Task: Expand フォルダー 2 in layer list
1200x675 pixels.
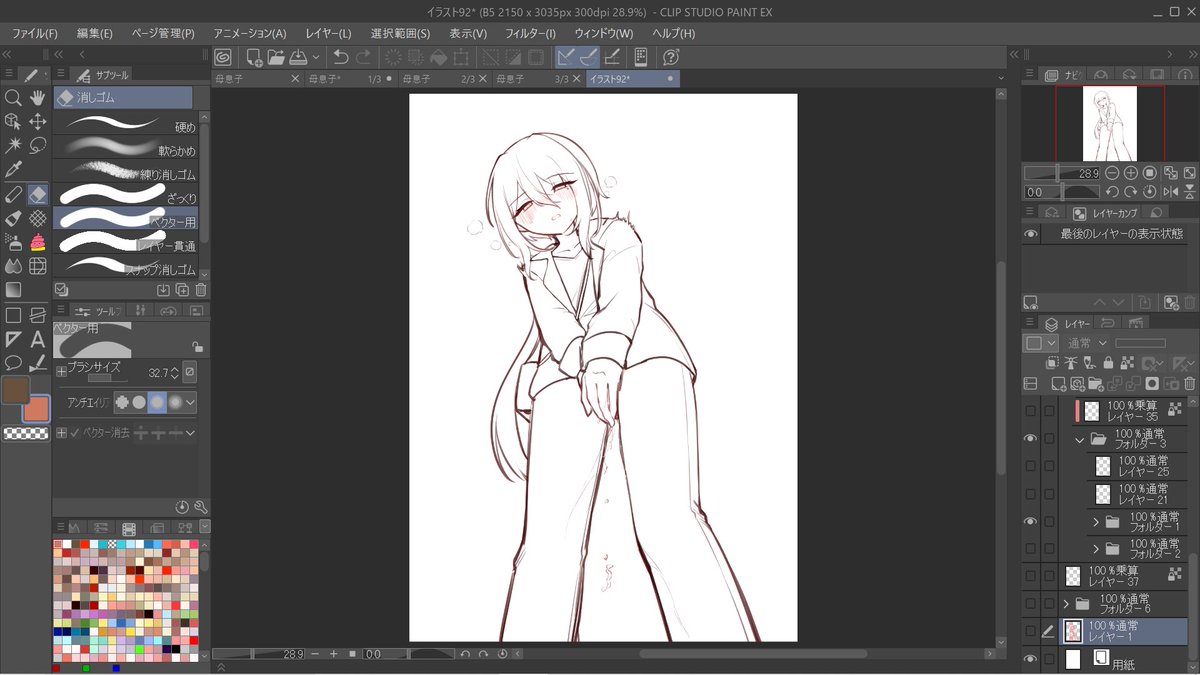Action: 1096,549
